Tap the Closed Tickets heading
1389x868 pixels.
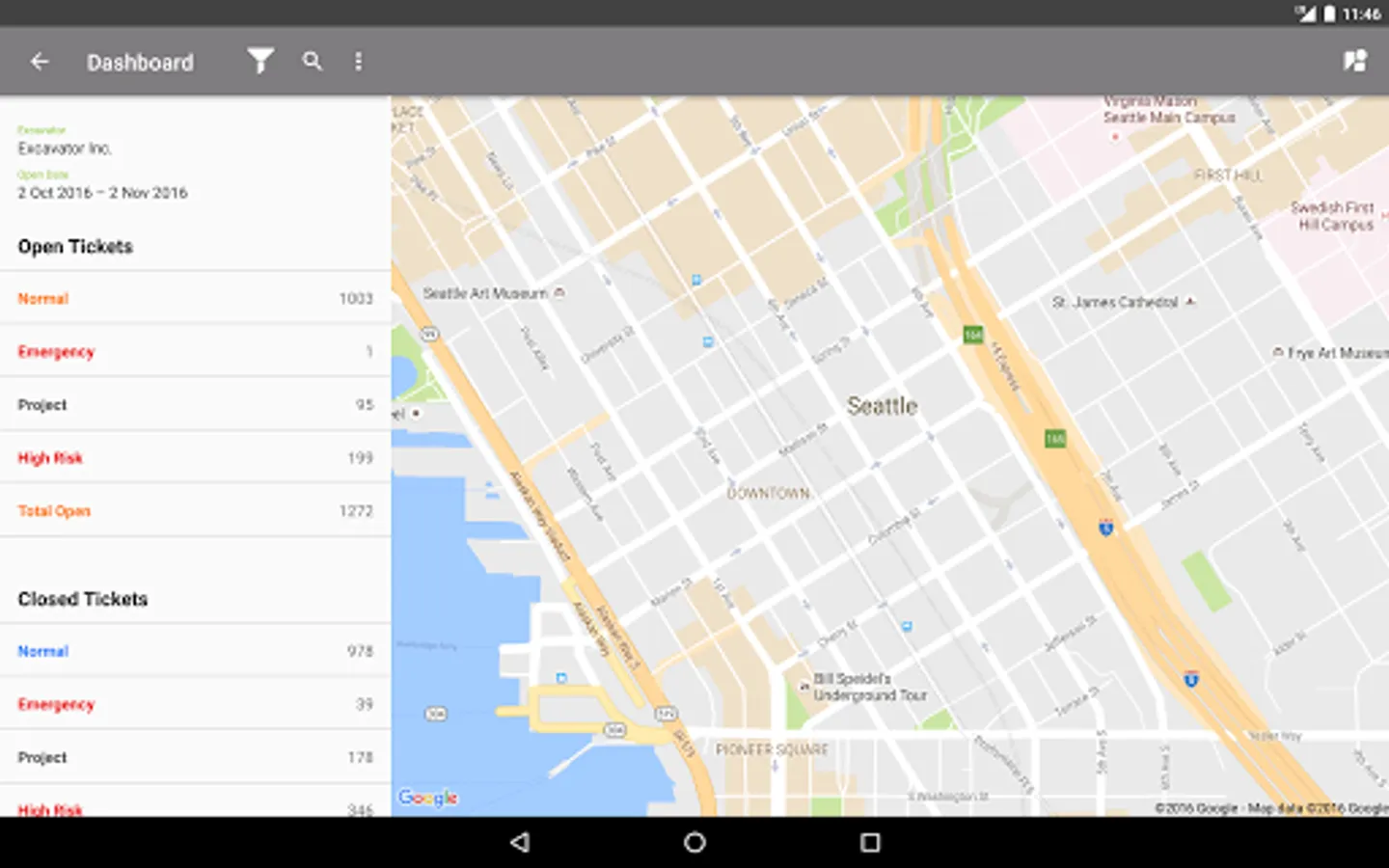pyautogui.click(x=83, y=599)
